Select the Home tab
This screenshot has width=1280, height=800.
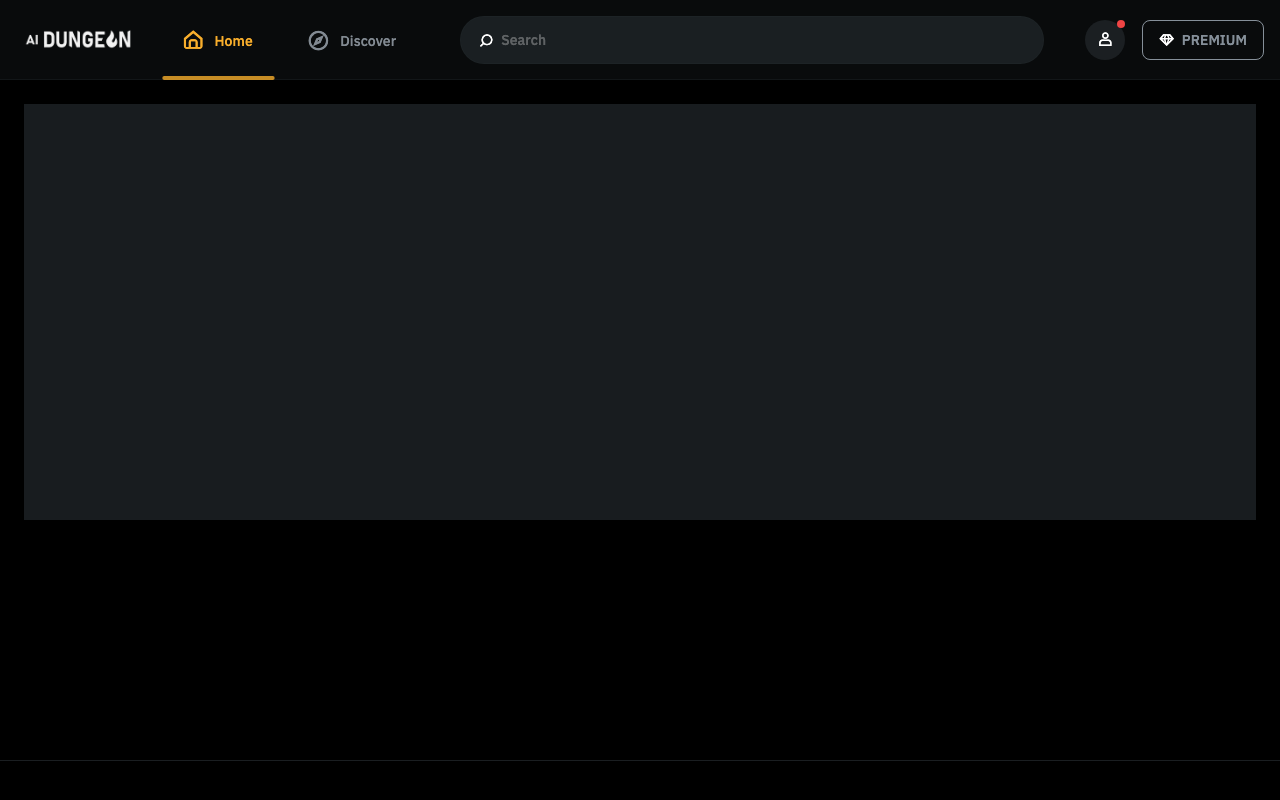(218, 40)
